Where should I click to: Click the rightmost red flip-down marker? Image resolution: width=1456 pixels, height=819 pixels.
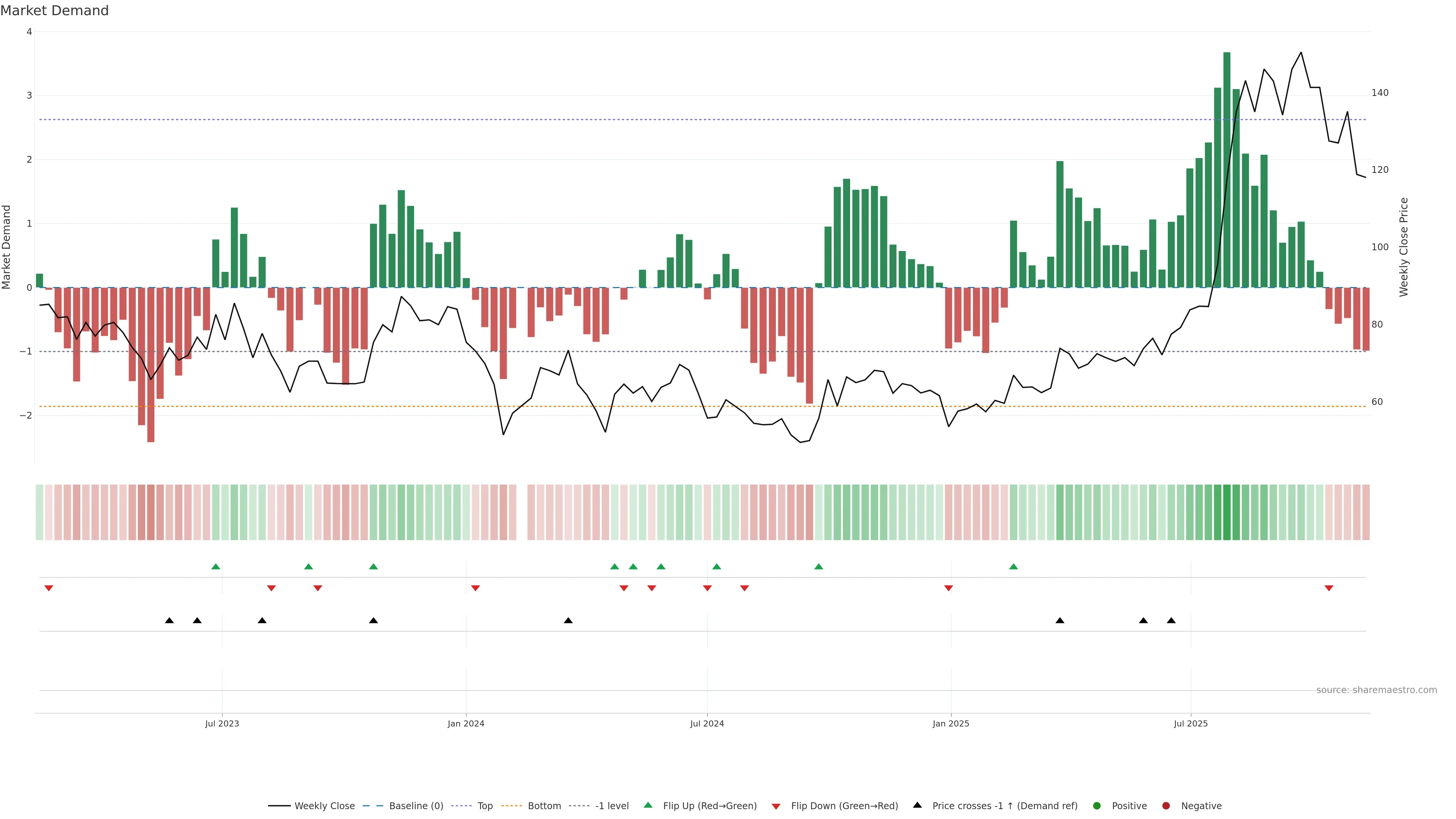1329,588
